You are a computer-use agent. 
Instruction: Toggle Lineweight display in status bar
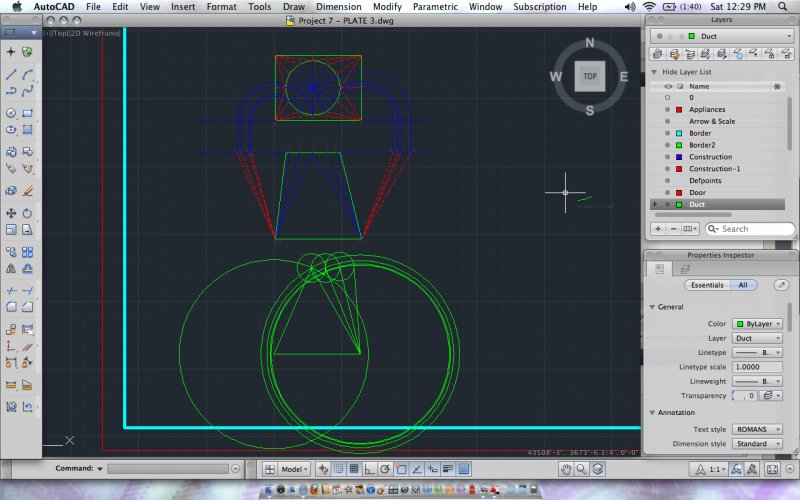click(x=448, y=469)
